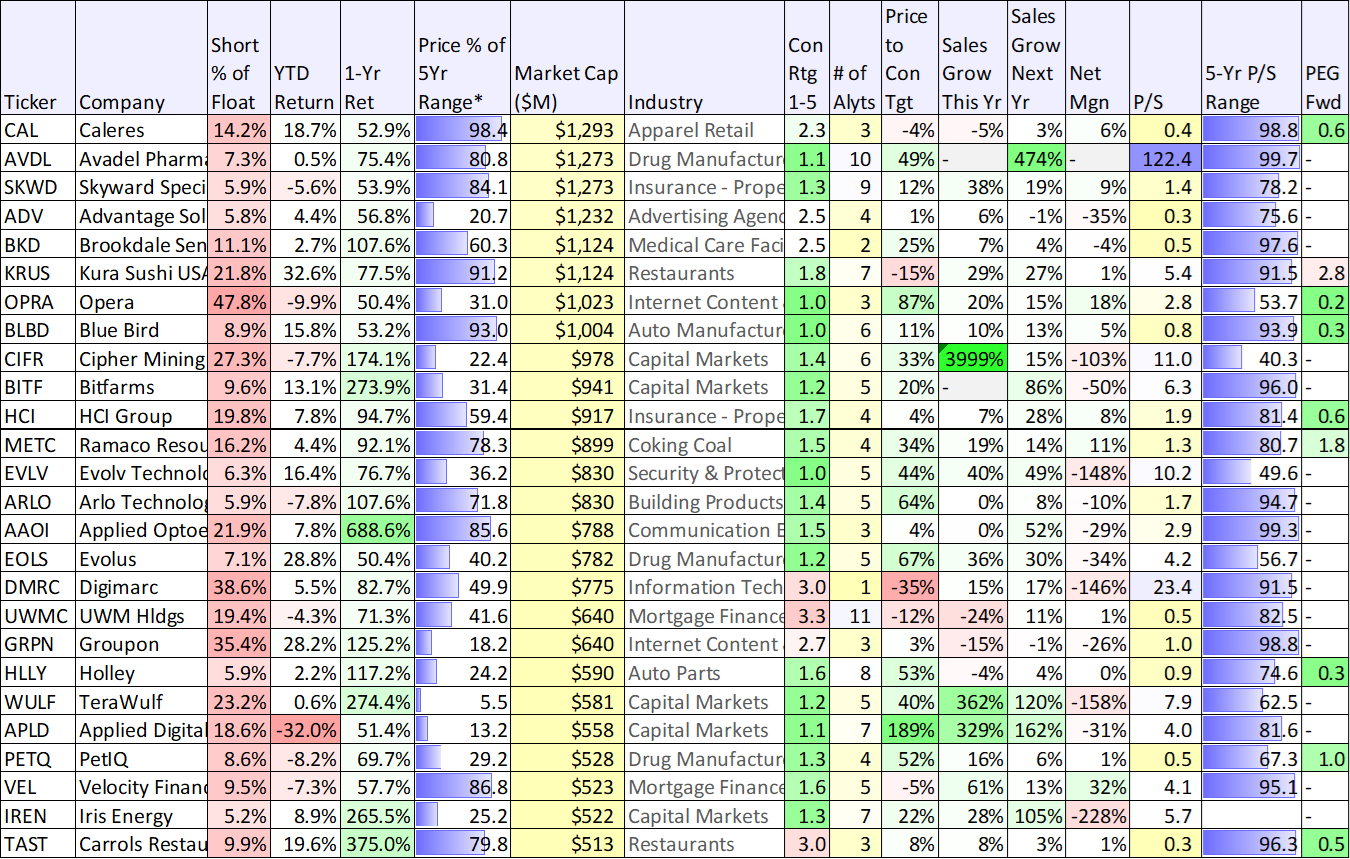
Task: Select APLD's 189% price to target
Action: (908, 730)
